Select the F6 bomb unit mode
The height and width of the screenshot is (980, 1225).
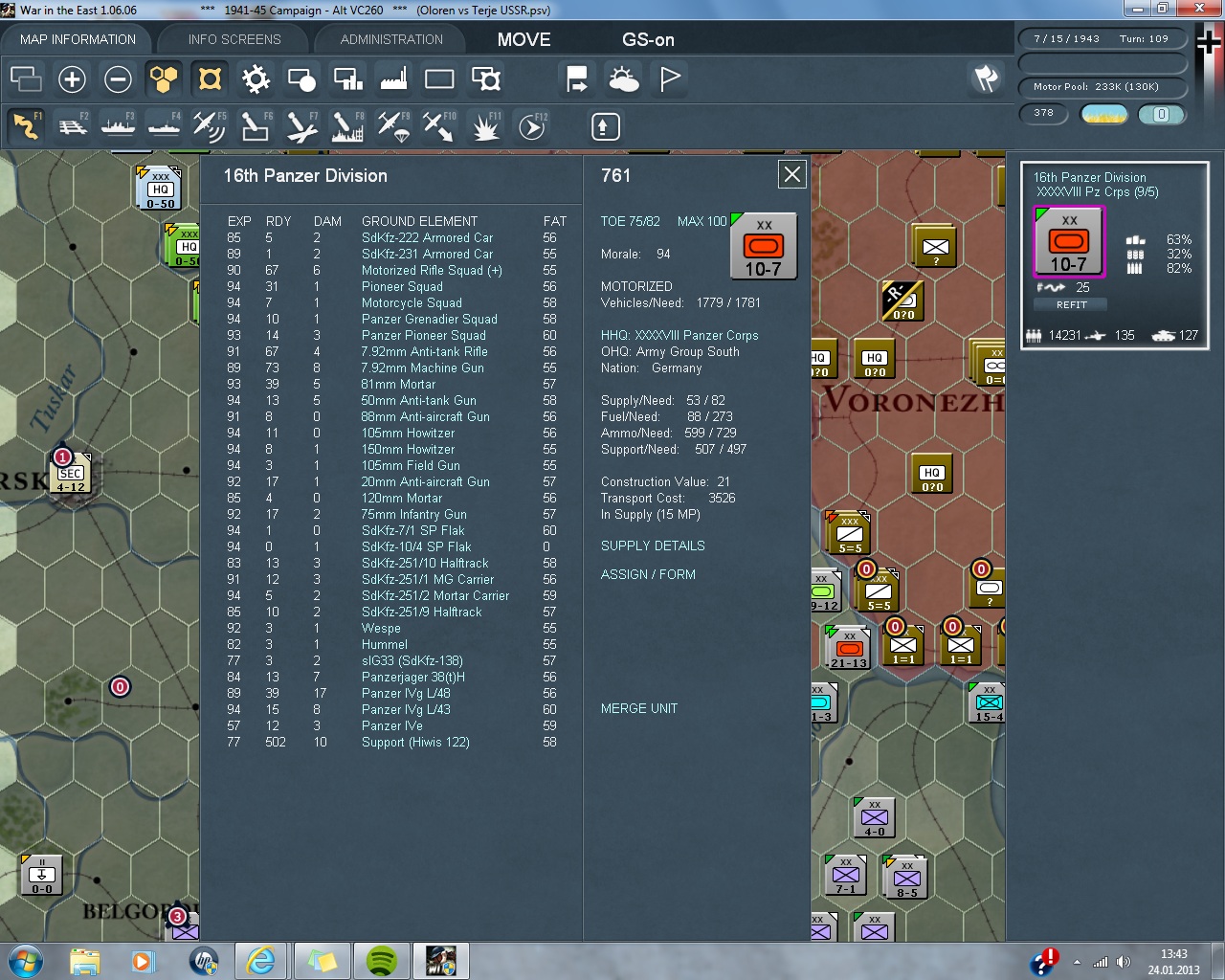click(x=256, y=126)
